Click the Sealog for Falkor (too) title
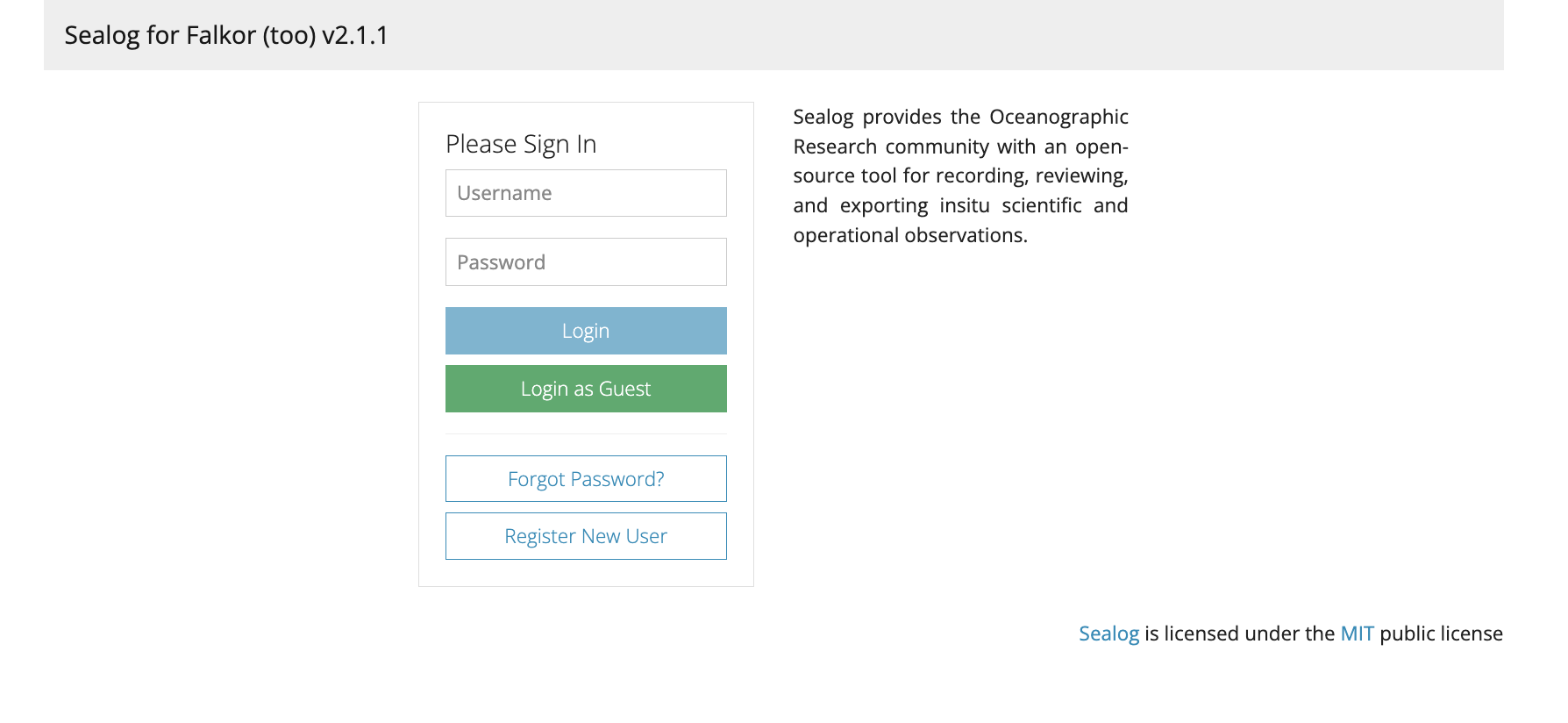 click(x=226, y=35)
